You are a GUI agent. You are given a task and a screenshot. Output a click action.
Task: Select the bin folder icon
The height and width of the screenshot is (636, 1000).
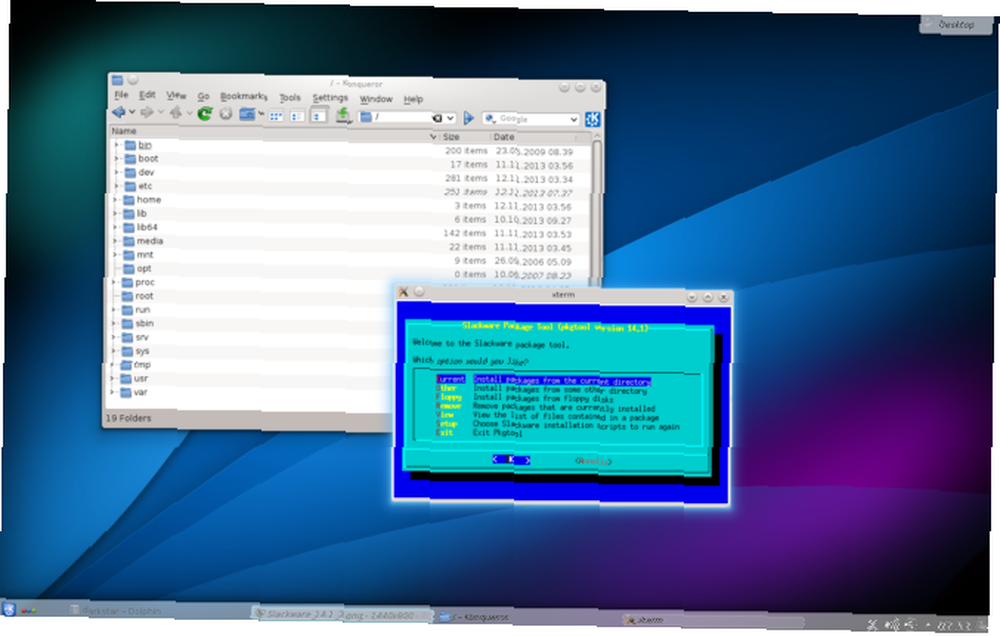130,145
